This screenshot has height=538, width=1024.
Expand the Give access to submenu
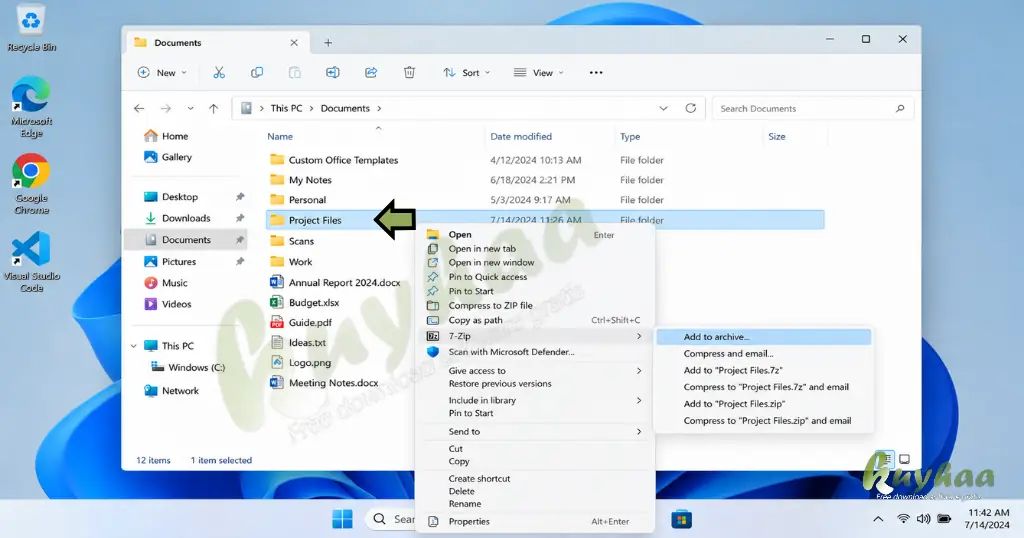534,370
